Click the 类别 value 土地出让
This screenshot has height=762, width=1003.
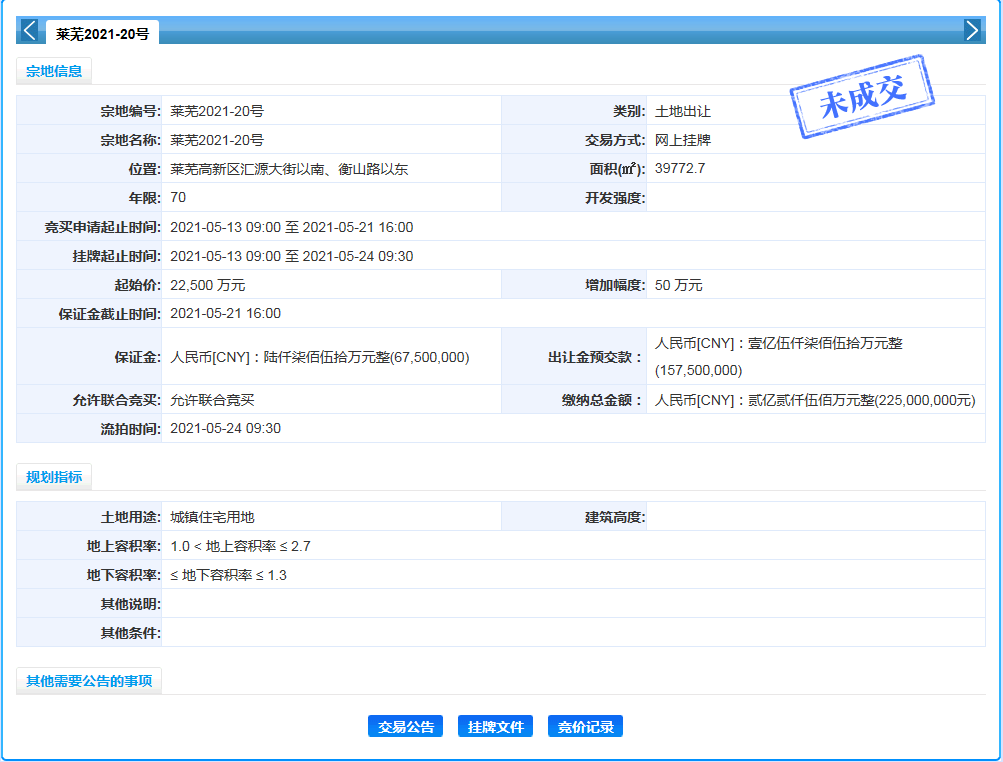click(683, 111)
